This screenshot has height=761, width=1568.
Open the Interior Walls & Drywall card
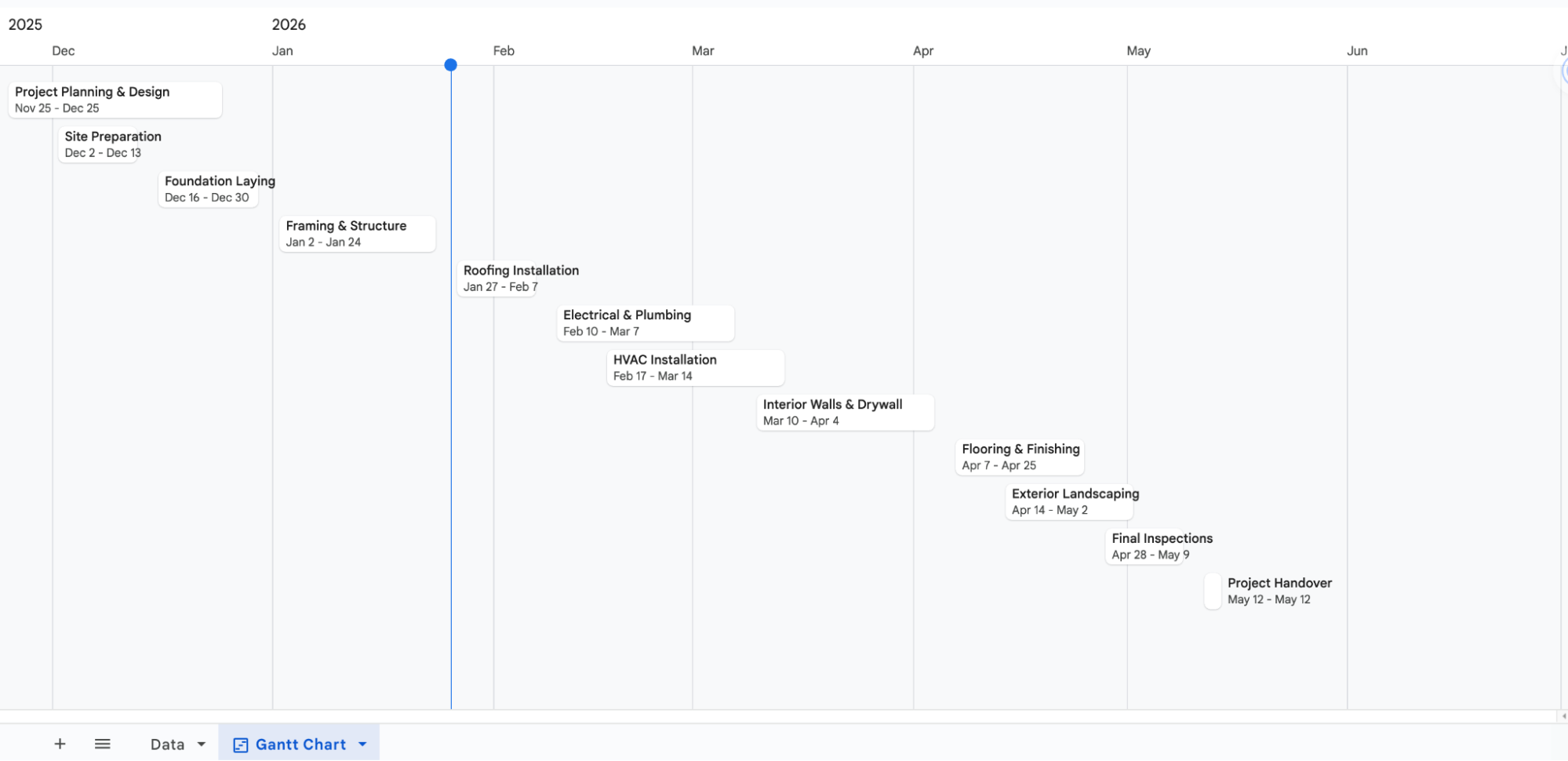845,412
